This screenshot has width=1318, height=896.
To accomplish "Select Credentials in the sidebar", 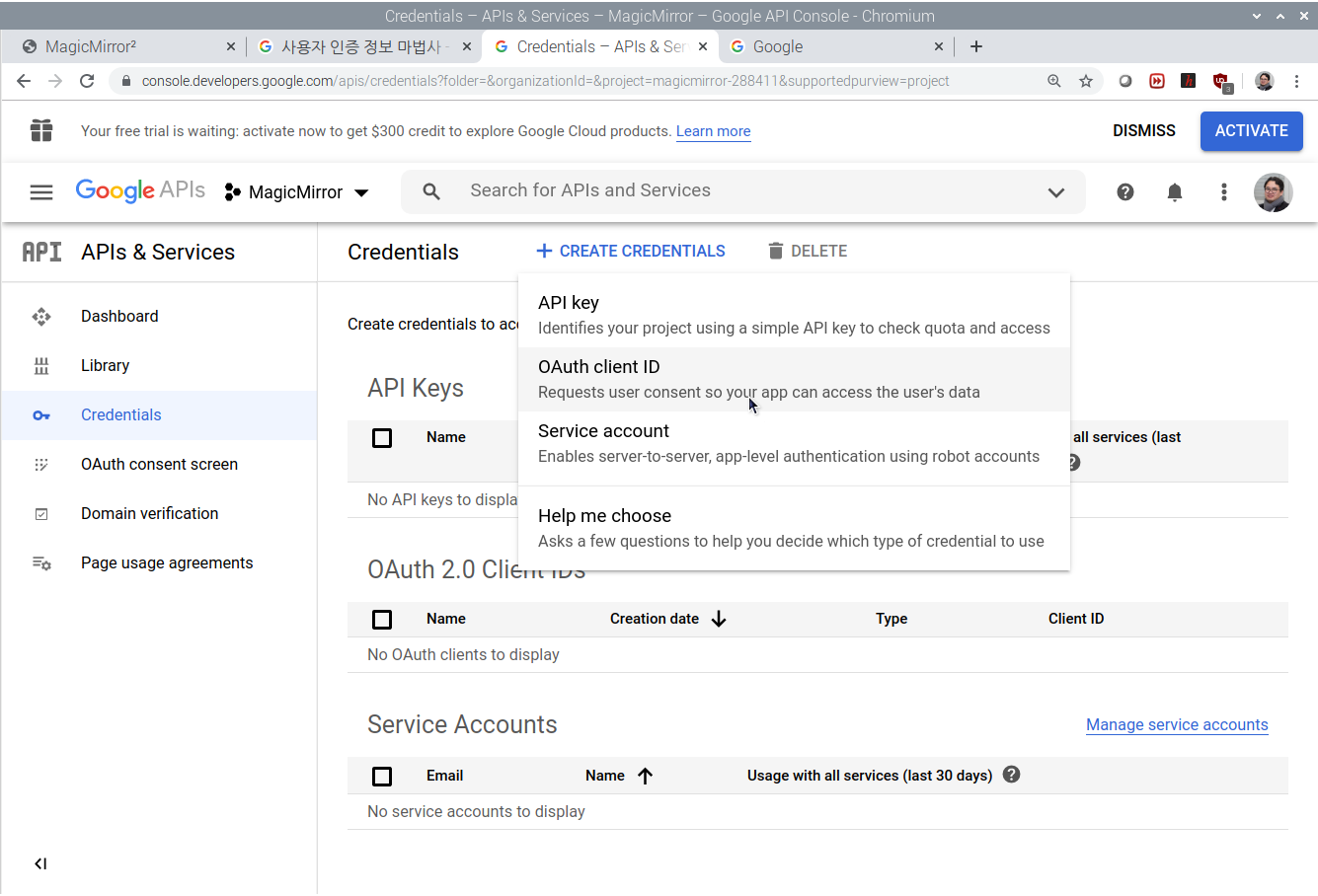I will 159,414.
